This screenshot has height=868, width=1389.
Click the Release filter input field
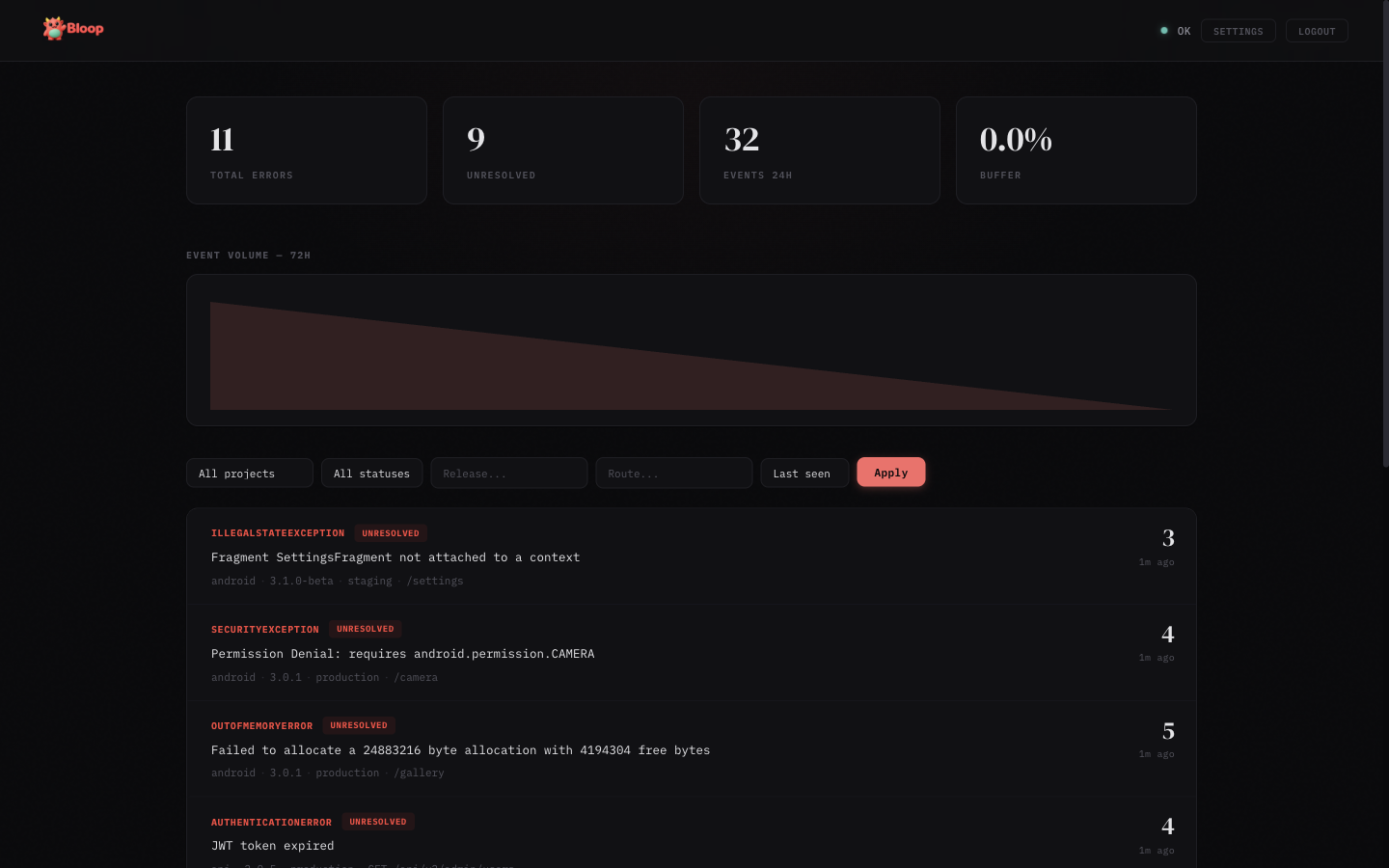(508, 473)
